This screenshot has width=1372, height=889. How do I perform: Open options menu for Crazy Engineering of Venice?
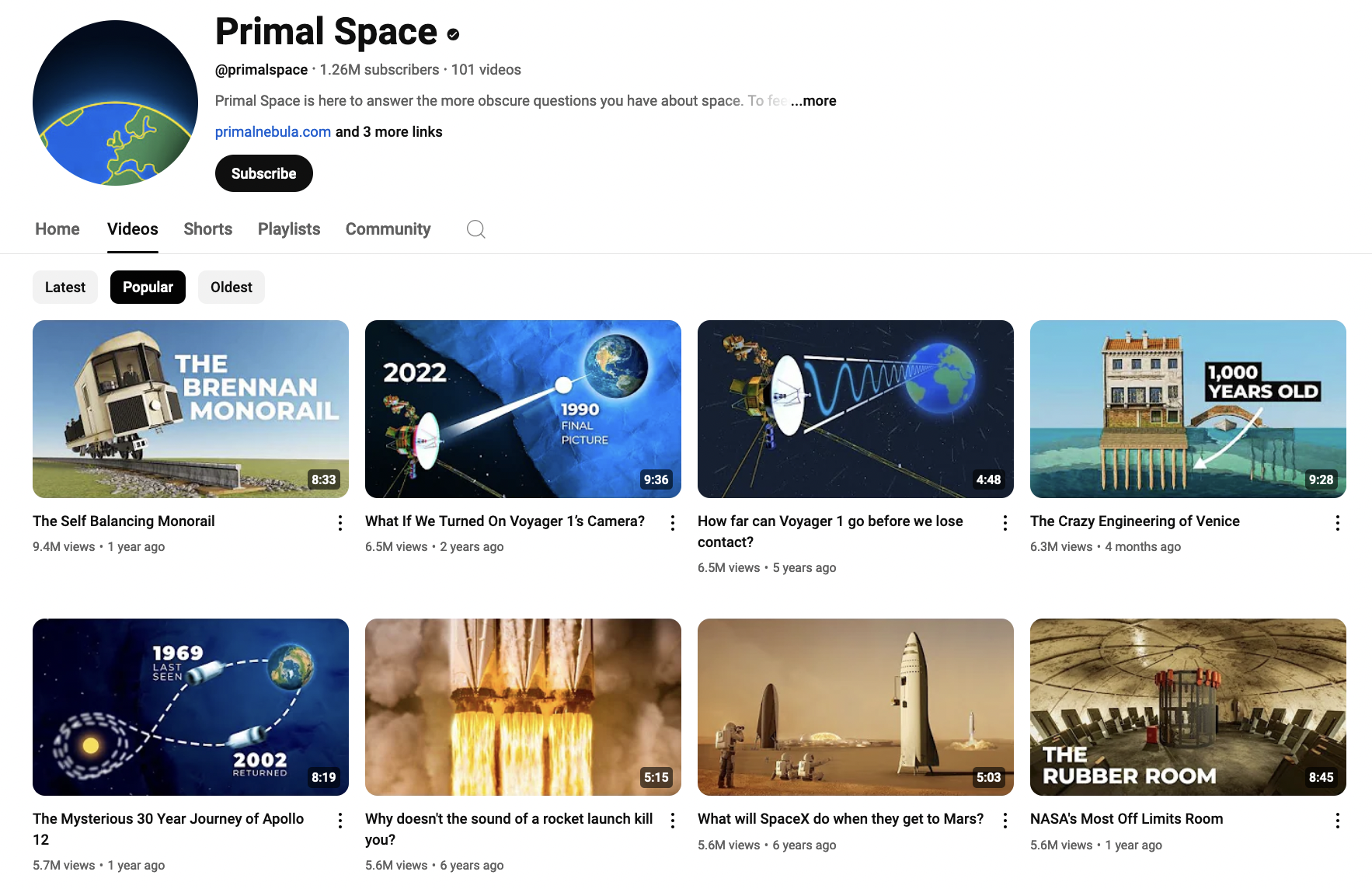[x=1338, y=523]
